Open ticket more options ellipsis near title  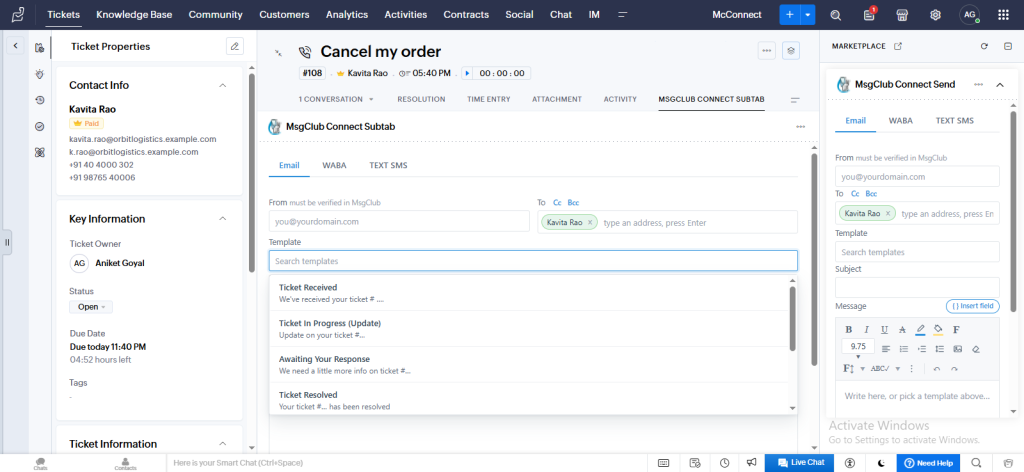tap(767, 50)
